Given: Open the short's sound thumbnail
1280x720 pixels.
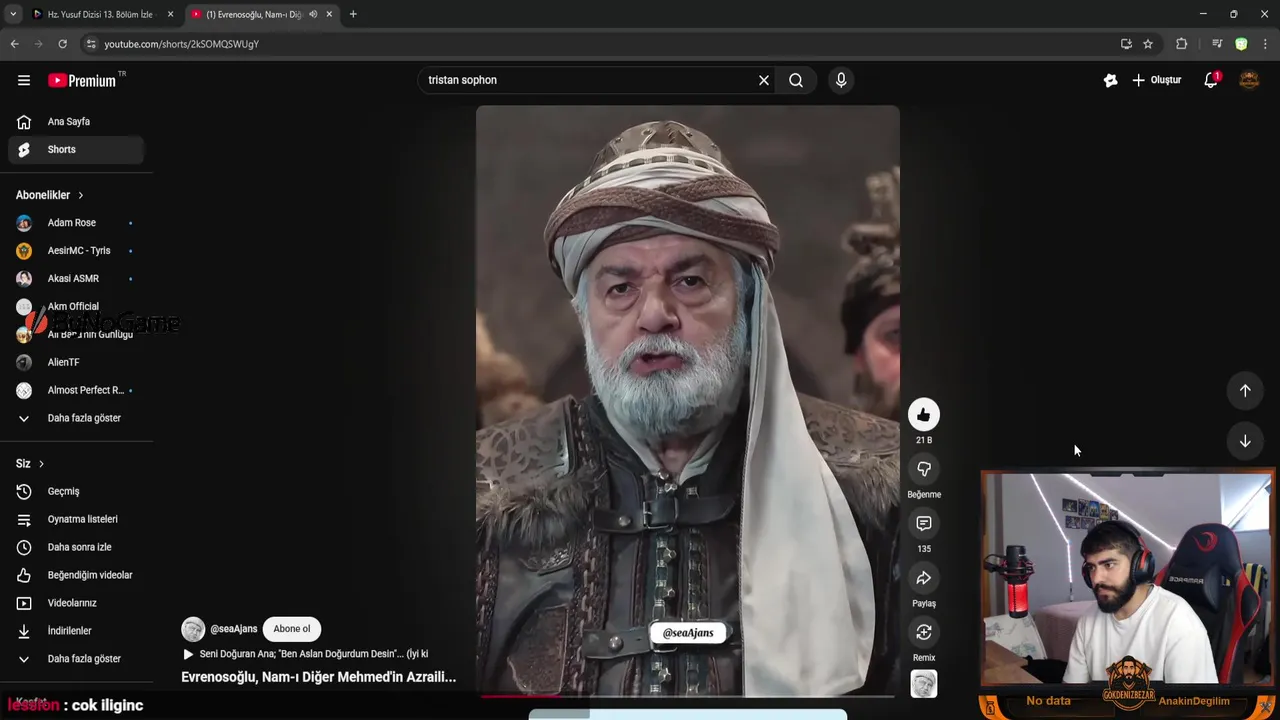Looking at the screenshot, I should click(x=924, y=684).
